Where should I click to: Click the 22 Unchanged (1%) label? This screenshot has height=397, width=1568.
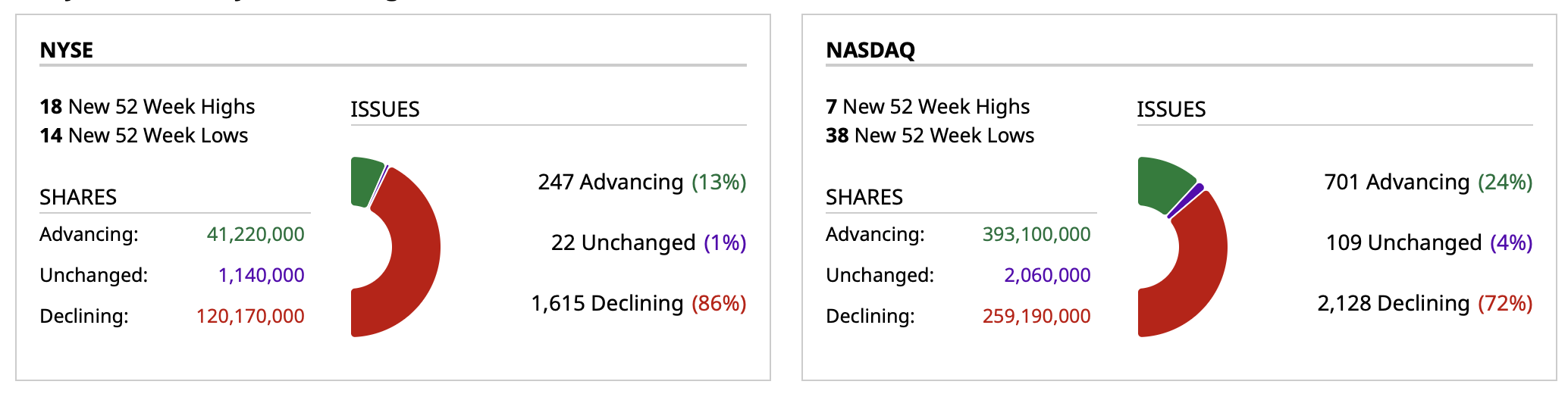click(648, 243)
